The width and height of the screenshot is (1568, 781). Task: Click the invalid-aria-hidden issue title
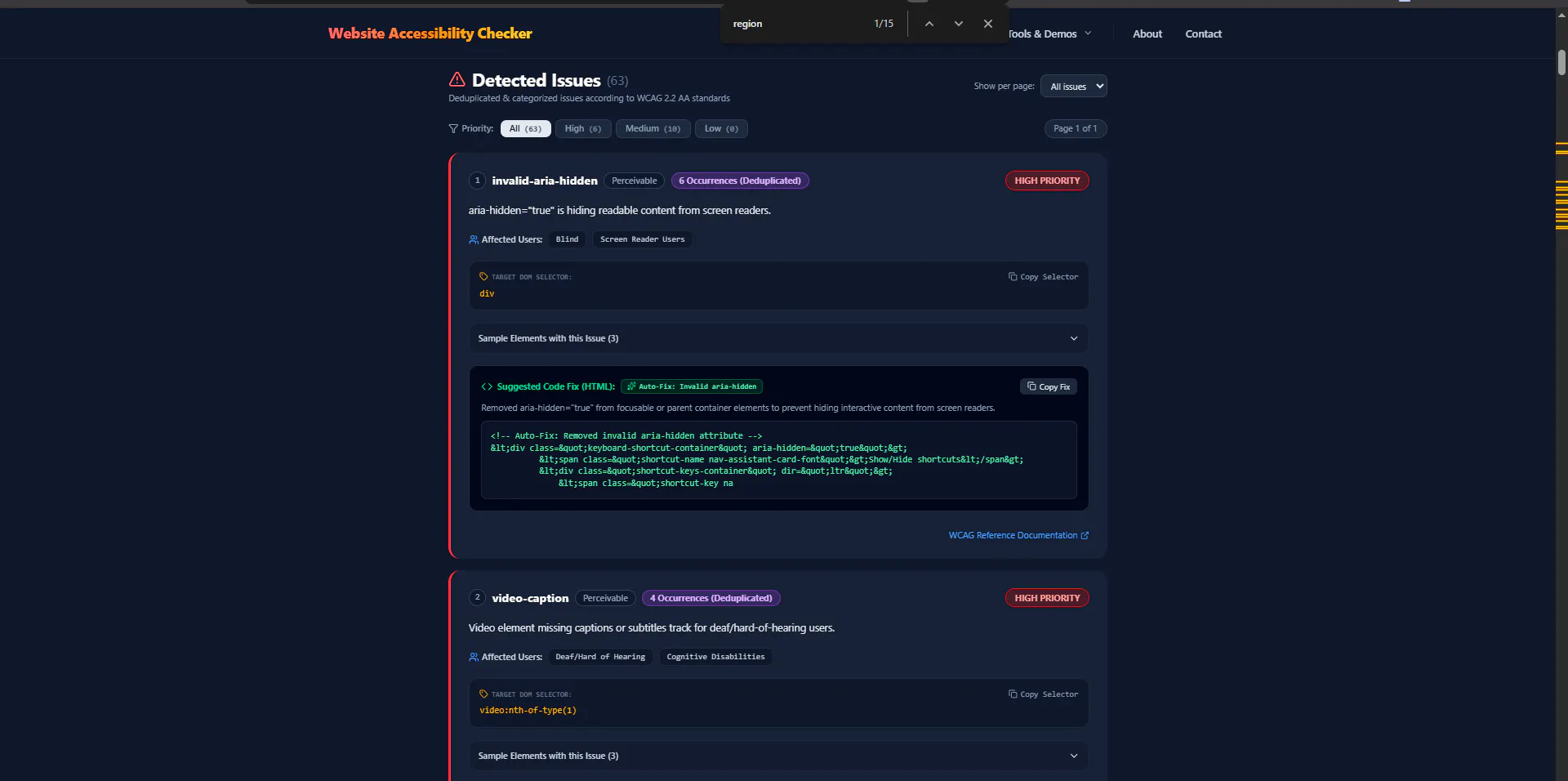[545, 181]
